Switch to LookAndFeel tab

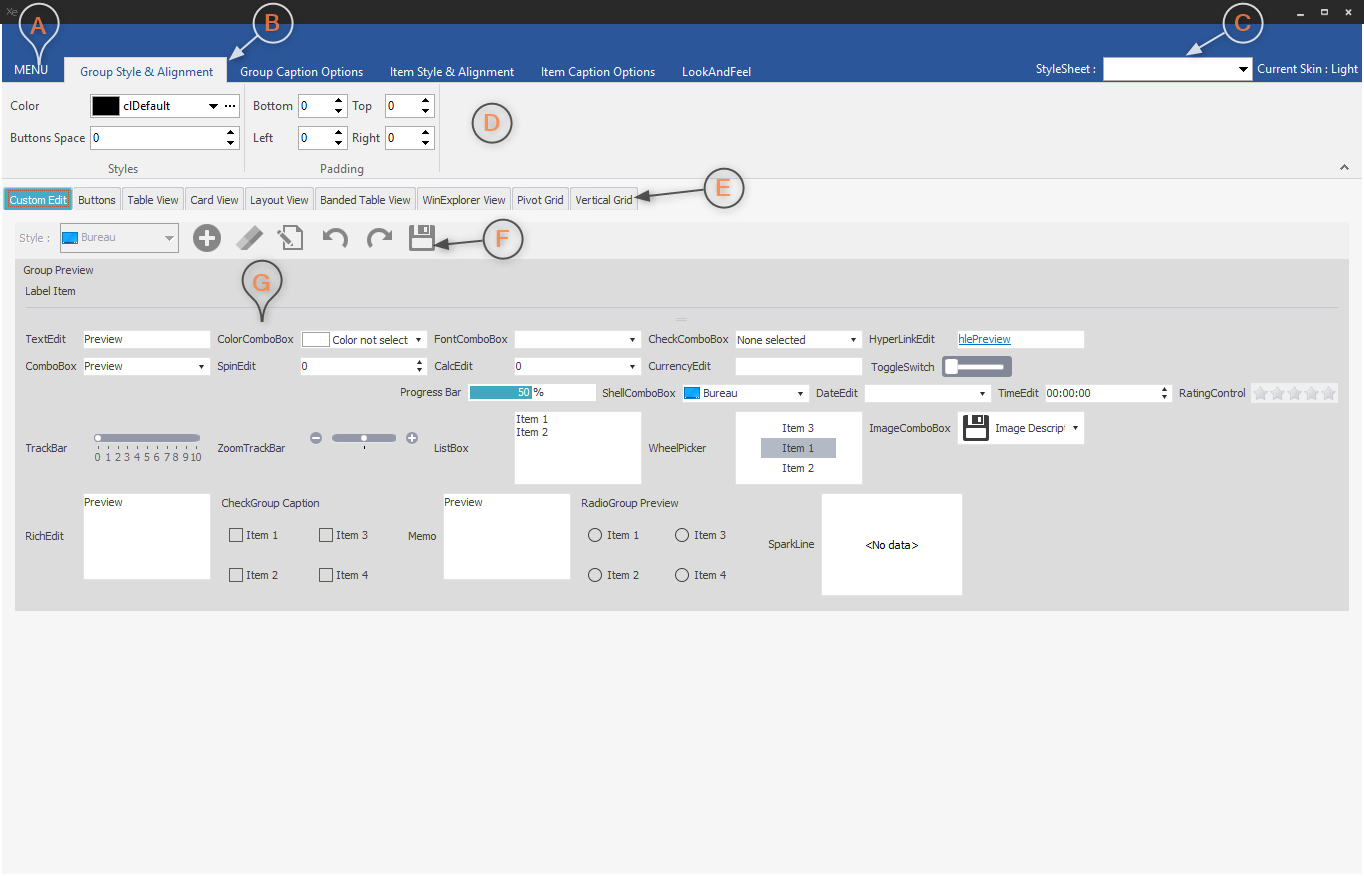click(x=716, y=72)
